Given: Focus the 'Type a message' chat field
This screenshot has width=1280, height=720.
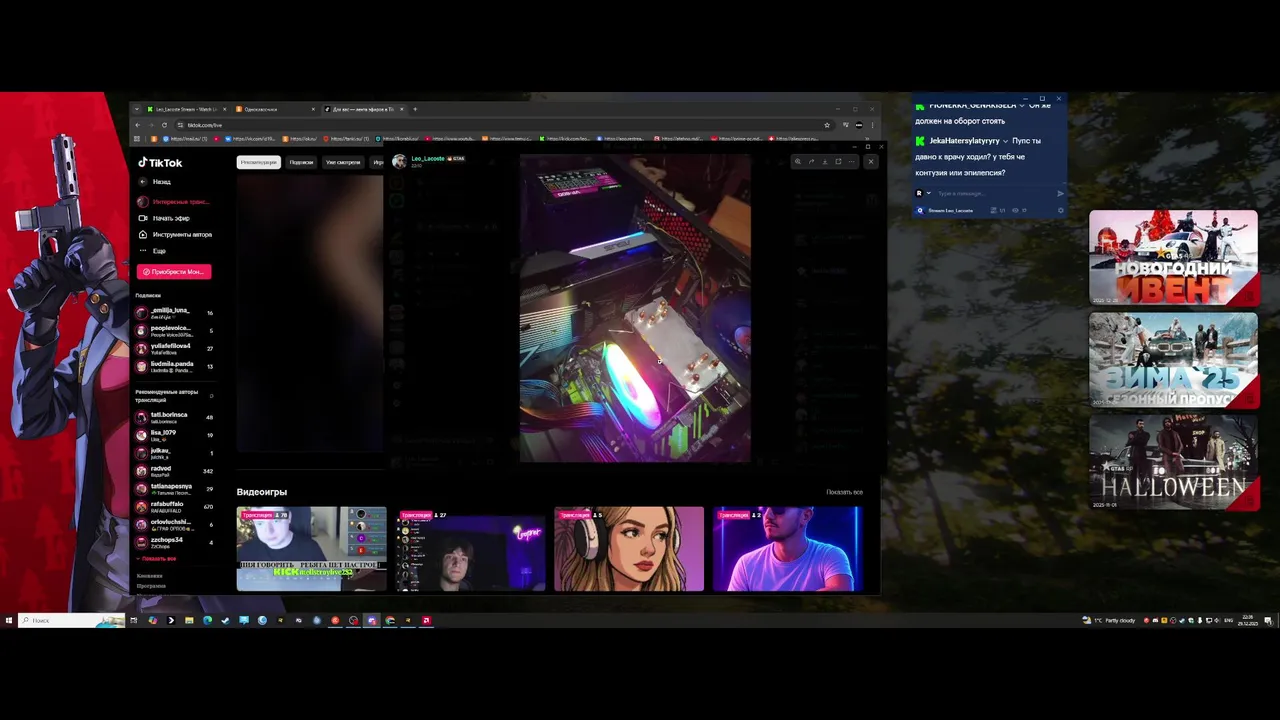Looking at the screenshot, I should pos(993,193).
